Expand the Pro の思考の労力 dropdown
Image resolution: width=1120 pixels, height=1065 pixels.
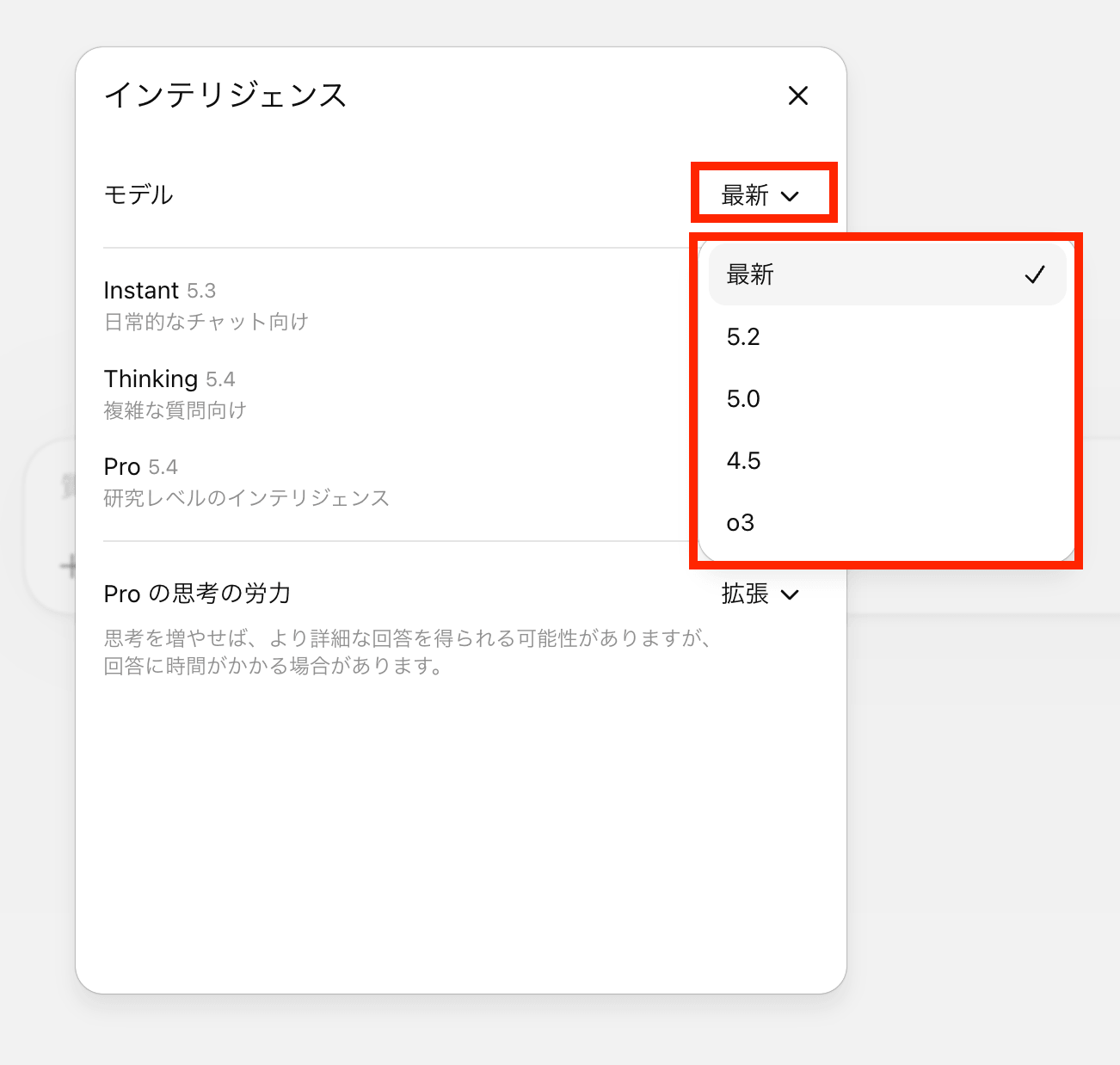coord(760,594)
